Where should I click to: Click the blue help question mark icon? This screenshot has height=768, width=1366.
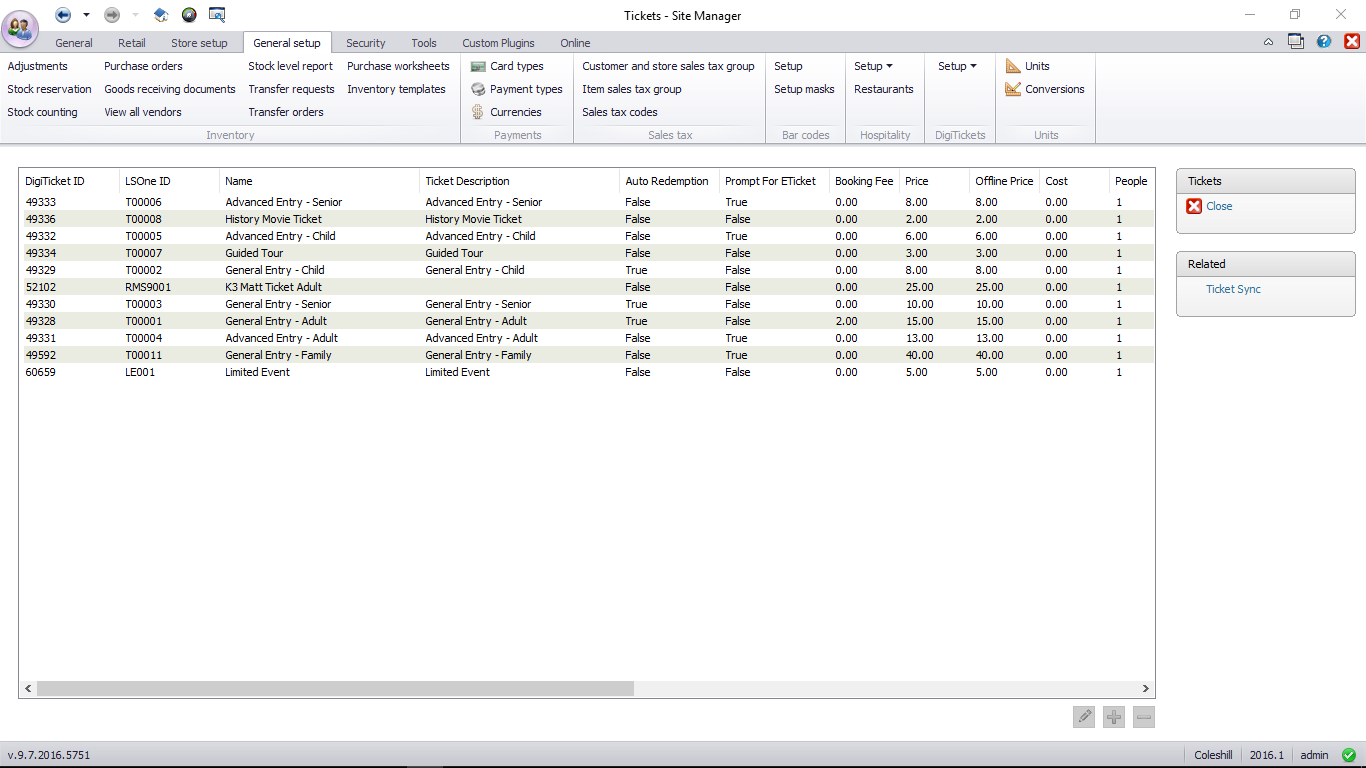1324,42
